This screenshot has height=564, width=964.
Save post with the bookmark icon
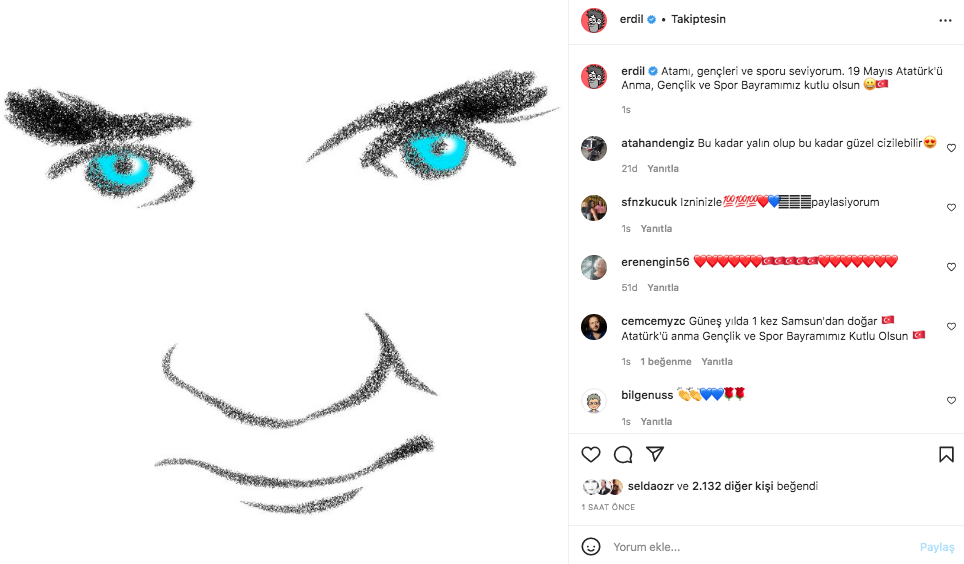coord(946,455)
